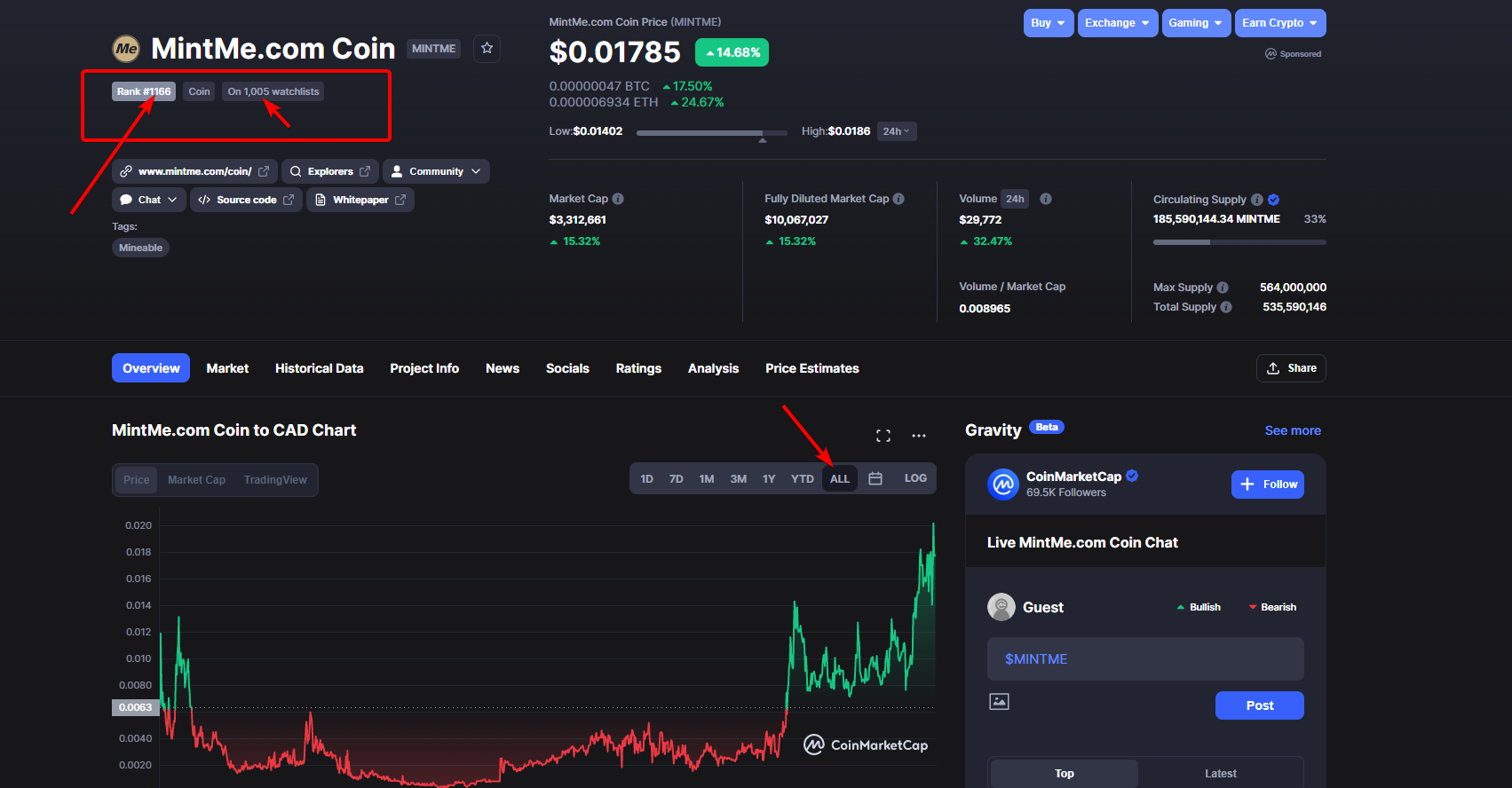Switch to Price Estimates tab
This screenshot has height=788, width=1512.
click(x=812, y=368)
